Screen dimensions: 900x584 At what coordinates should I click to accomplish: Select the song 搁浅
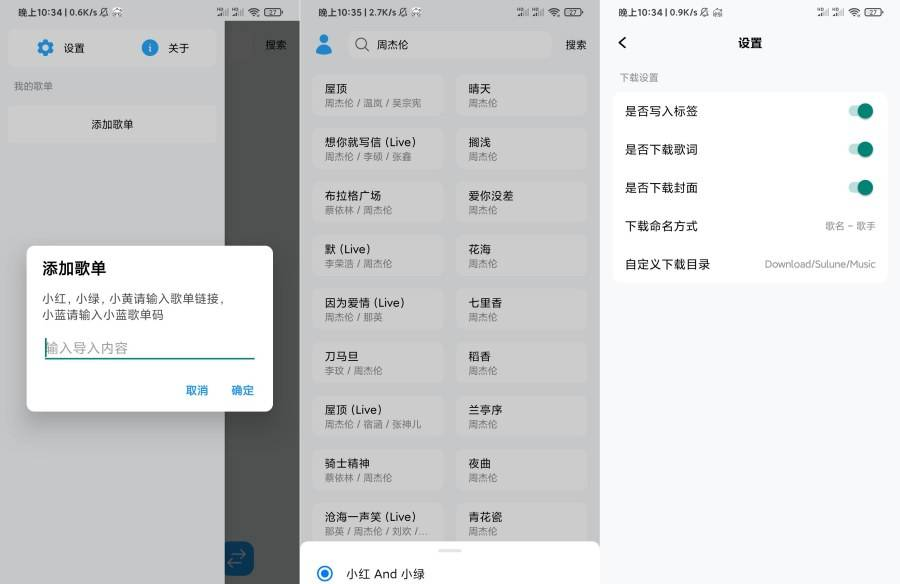521,149
